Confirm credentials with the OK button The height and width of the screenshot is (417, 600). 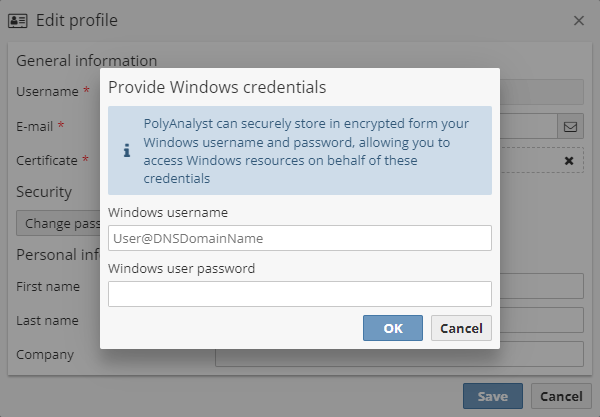pyautogui.click(x=393, y=328)
